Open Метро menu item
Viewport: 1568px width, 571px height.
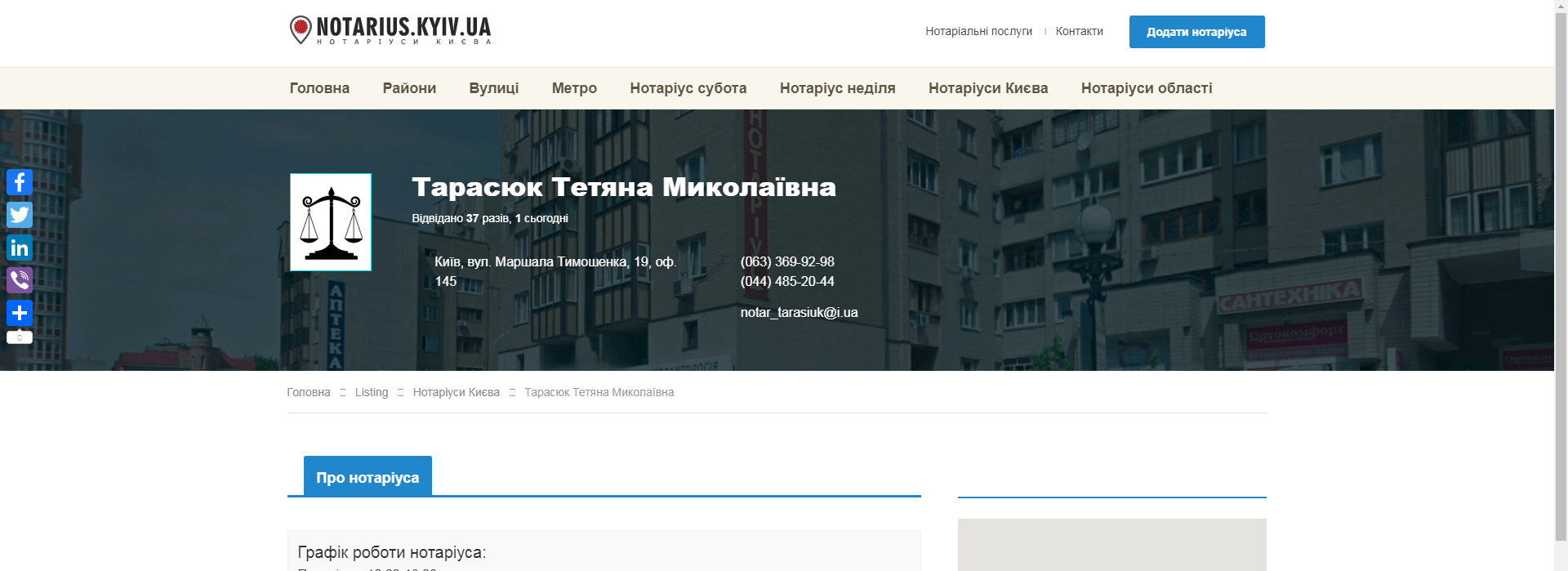click(x=574, y=88)
